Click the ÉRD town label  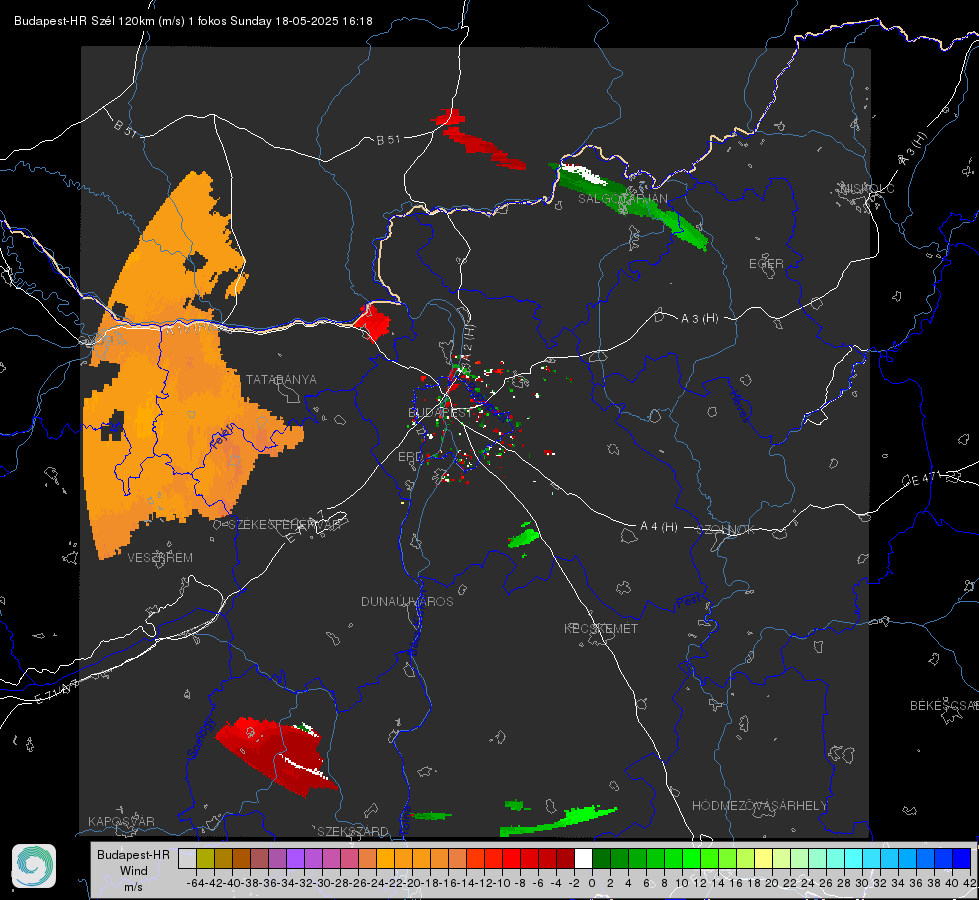[x=410, y=457]
